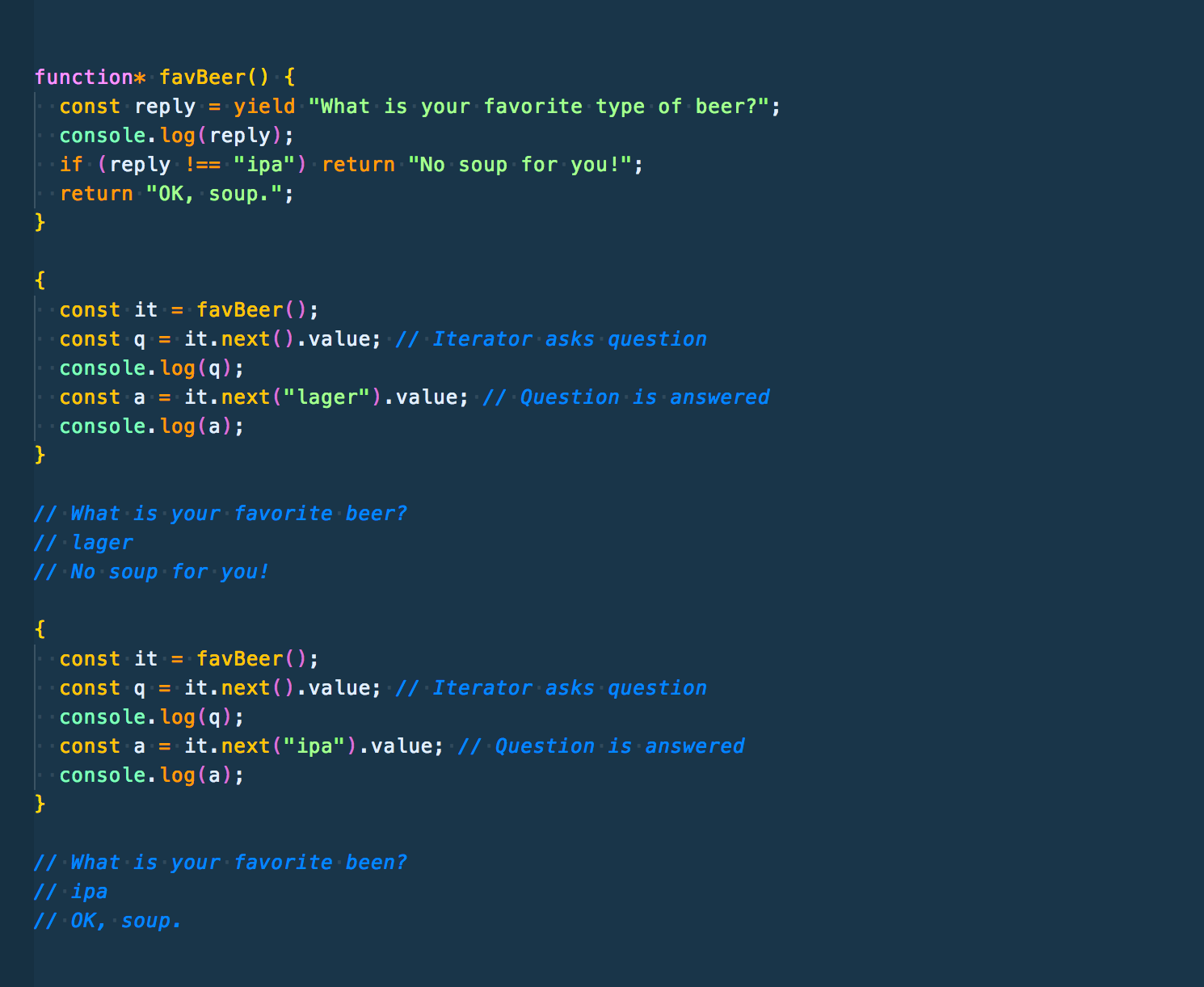Click the comment ending with "favorite been?"
This screenshot has width=1204, height=987.
221,863
